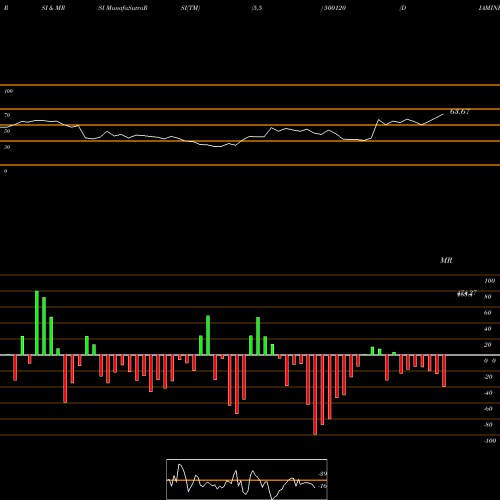Click the 'SI(TM)' header label
The height and width of the screenshot is (500, 500).
(x=190, y=8)
